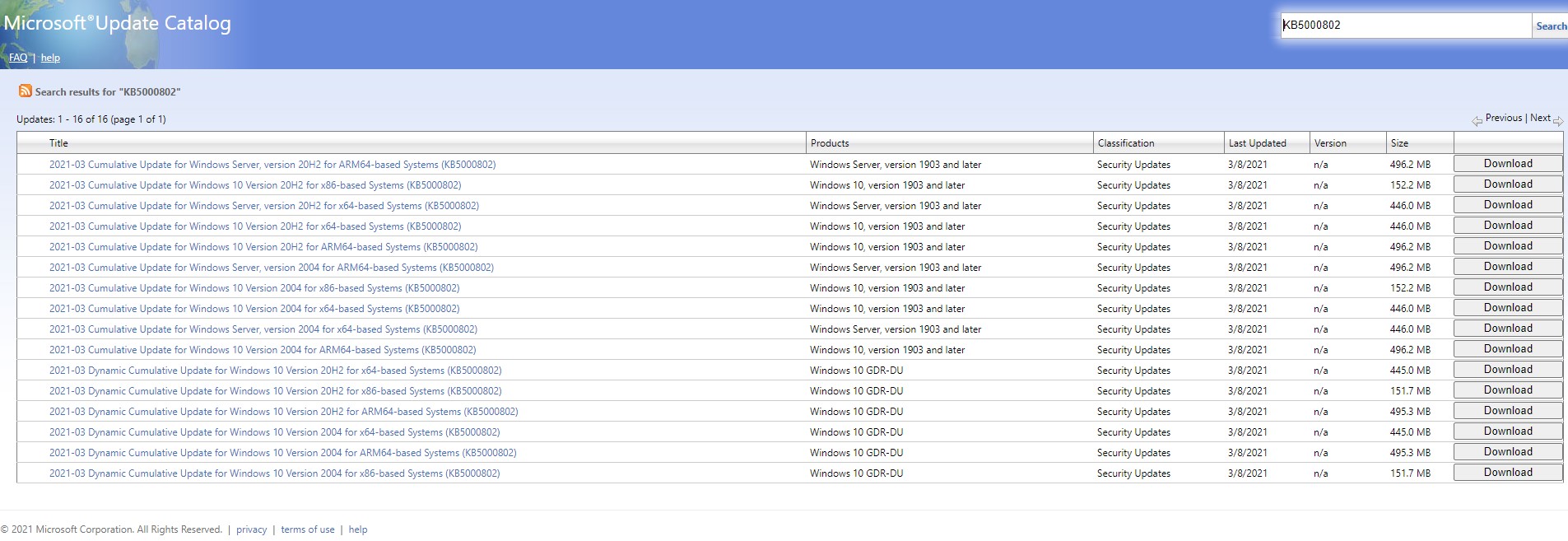Open Dynamic Cumulative Update 20H2 x64 link
Screen dimensions: 1568x541
276,371
